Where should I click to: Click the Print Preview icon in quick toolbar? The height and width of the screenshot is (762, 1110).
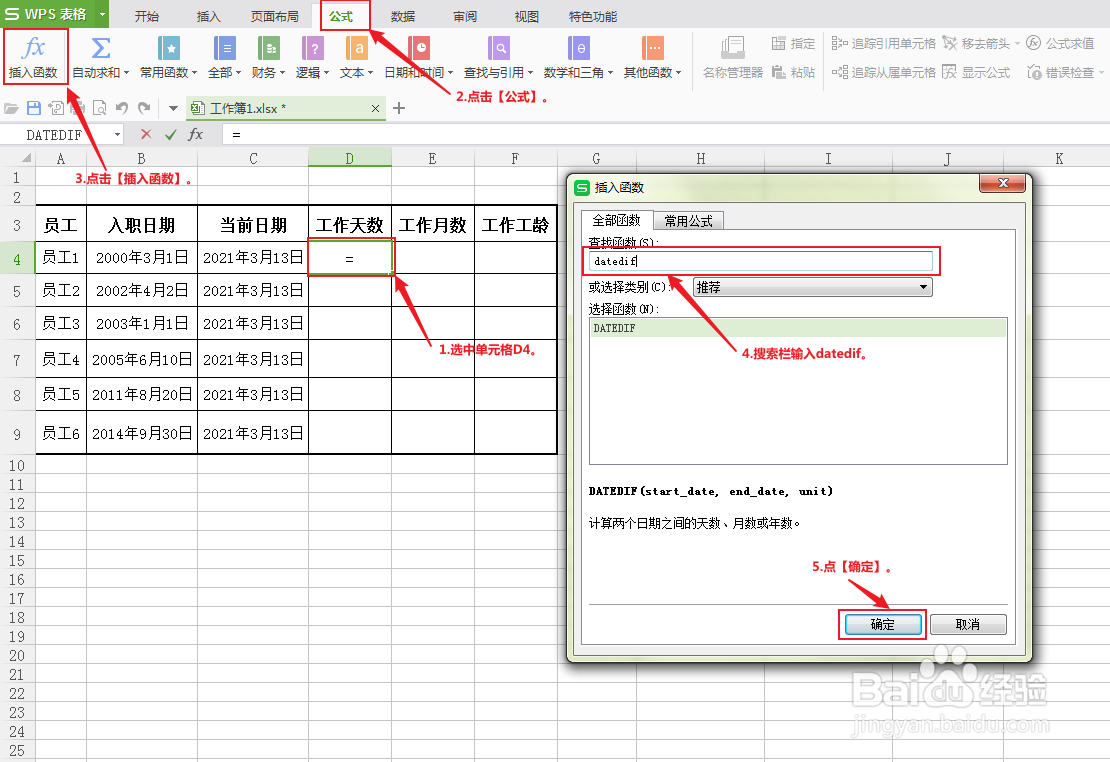point(99,108)
